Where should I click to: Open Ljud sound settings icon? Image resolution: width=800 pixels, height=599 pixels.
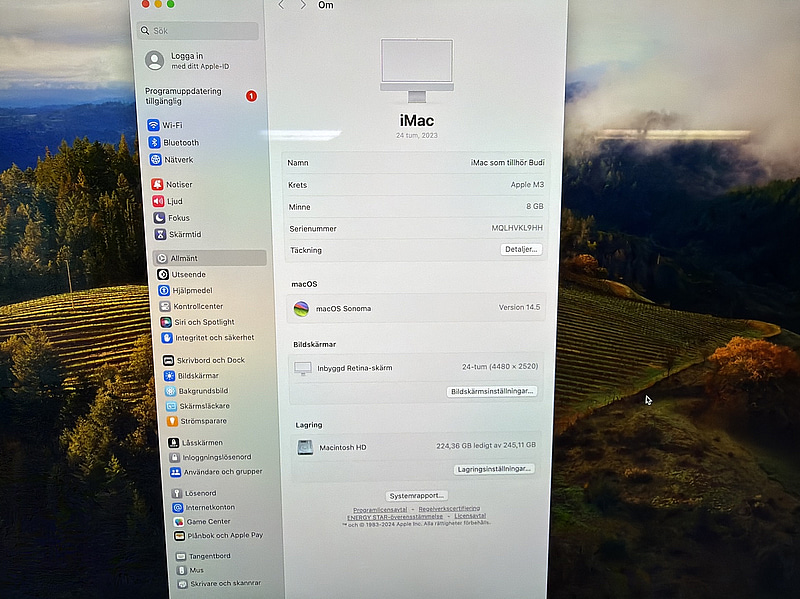pyautogui.click(x=158, y=201)
